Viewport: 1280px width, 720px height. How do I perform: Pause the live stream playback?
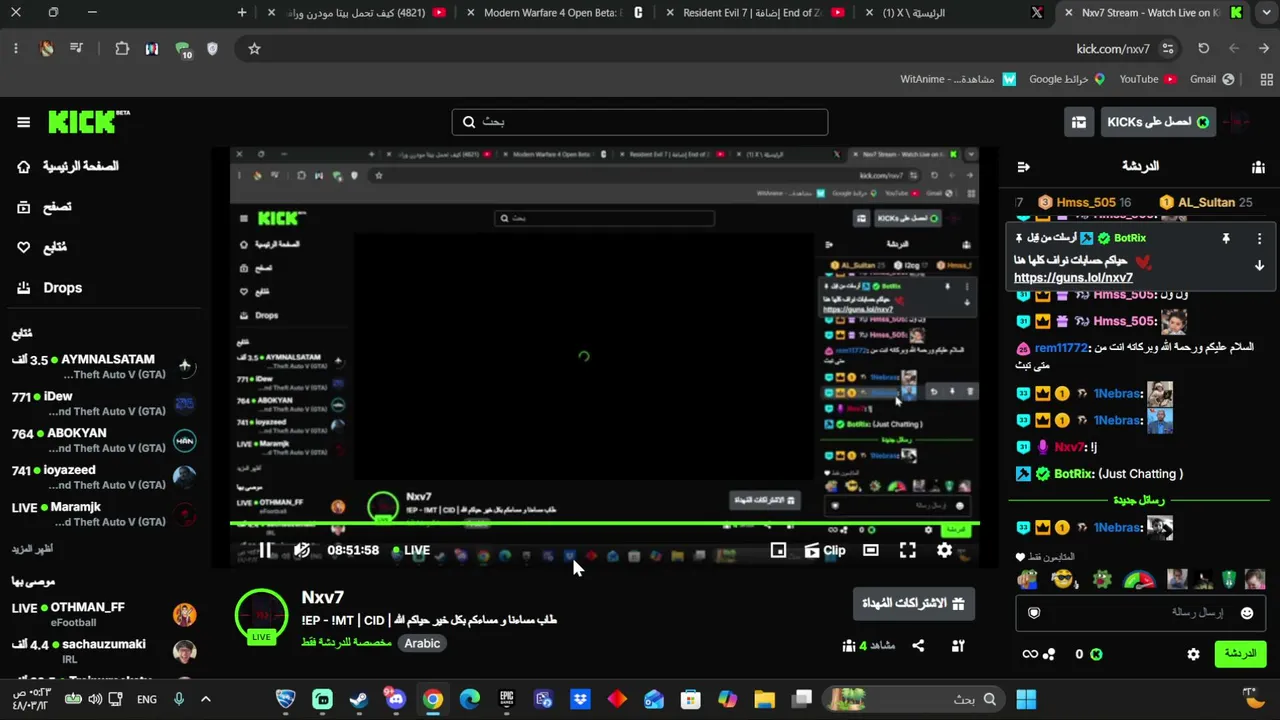coord(265,550)
